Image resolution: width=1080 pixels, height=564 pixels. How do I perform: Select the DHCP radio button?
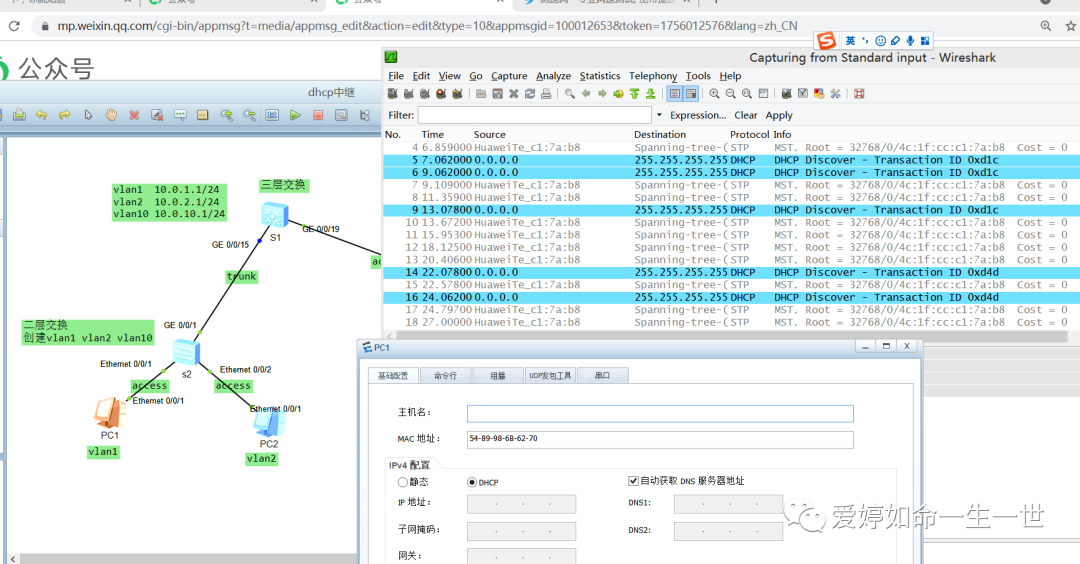coord(472,482)
